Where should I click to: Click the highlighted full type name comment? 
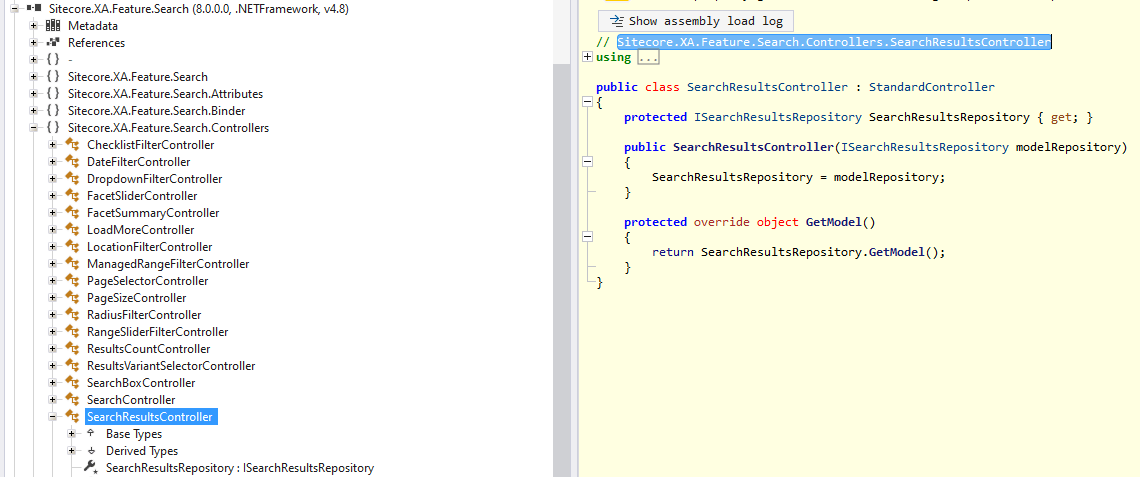pyautogui.click(x=834, y=42)
